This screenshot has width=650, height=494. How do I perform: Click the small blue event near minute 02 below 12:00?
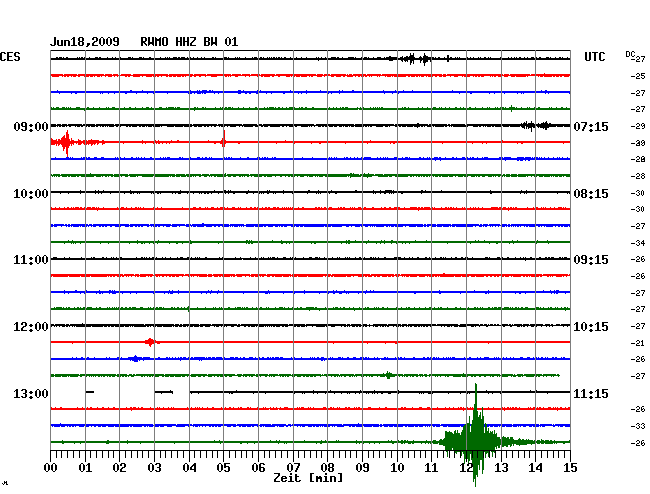click(x=135, y=358)
